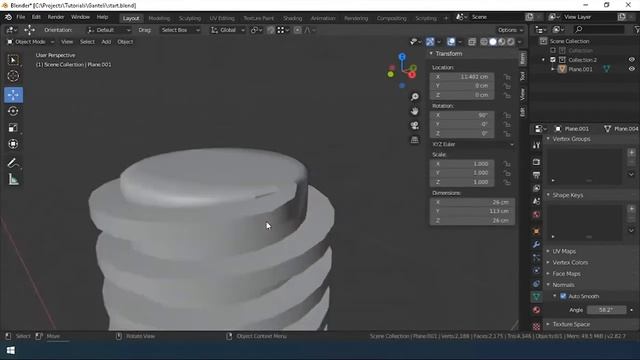Click the Pan view hand icon
This screenshot has width=640, height=360.
[414, 111]
